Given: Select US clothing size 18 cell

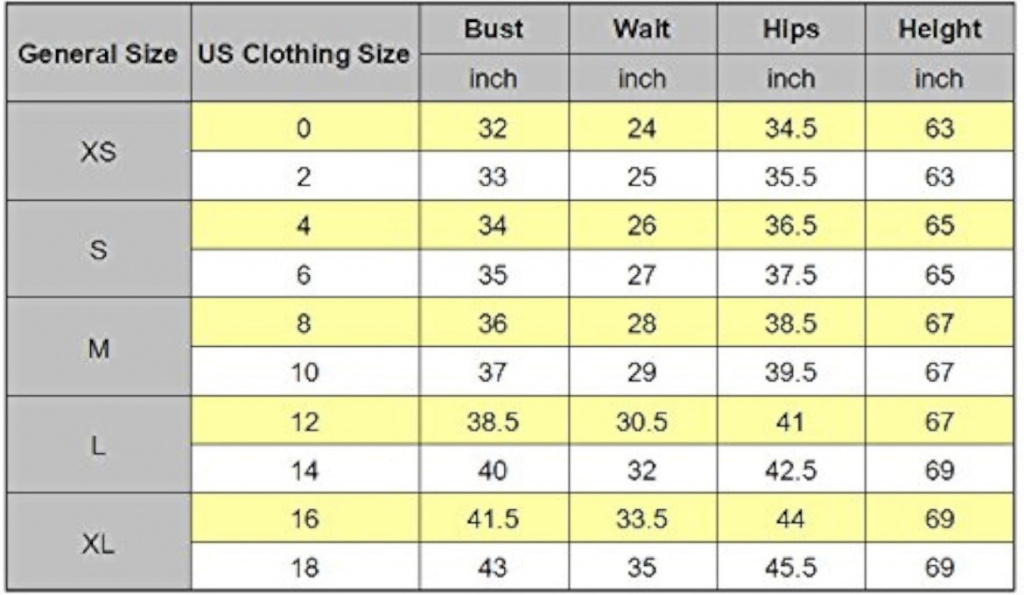Looking at the screenshot, I should [304, 567].
